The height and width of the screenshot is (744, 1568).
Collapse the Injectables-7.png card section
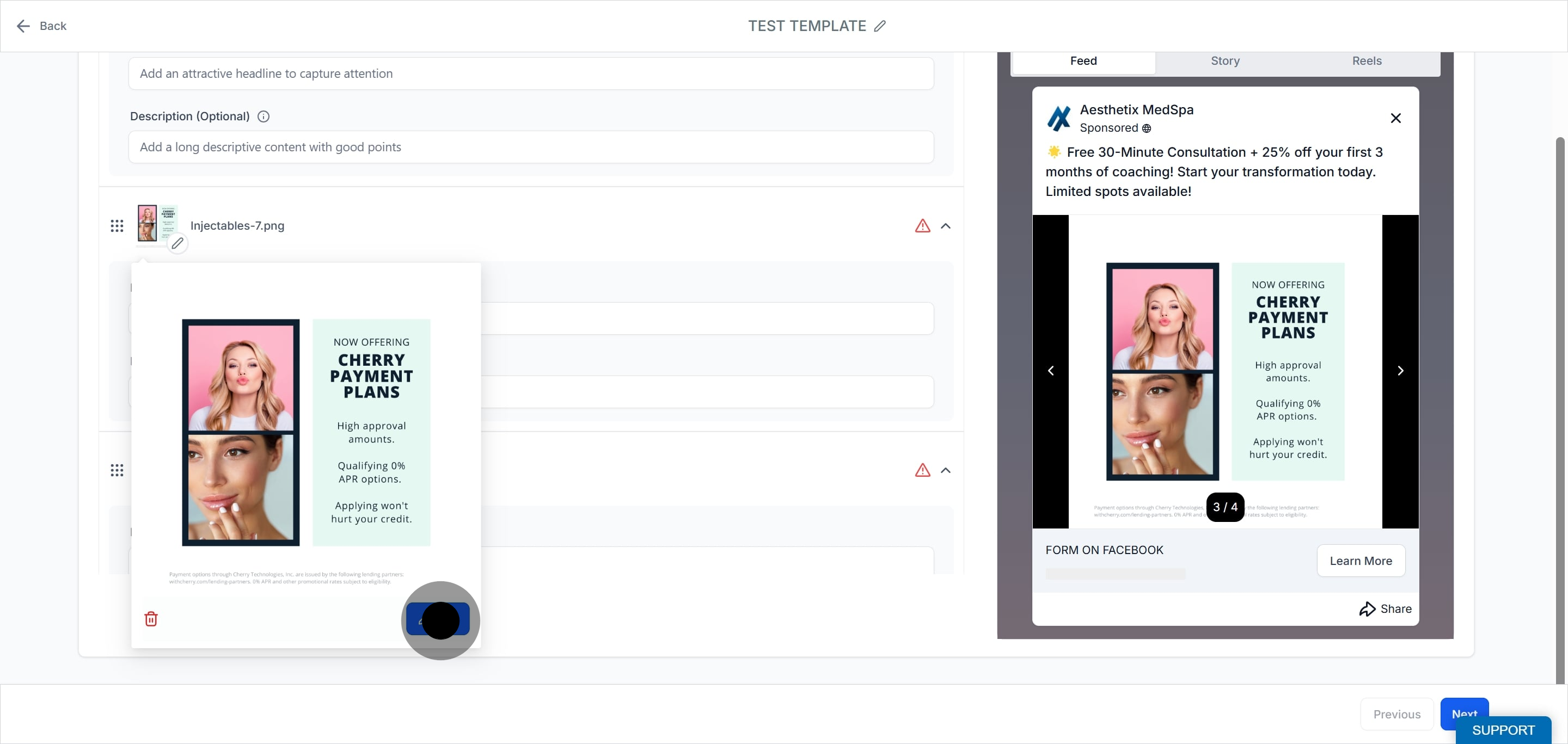[x=946, y=226]
